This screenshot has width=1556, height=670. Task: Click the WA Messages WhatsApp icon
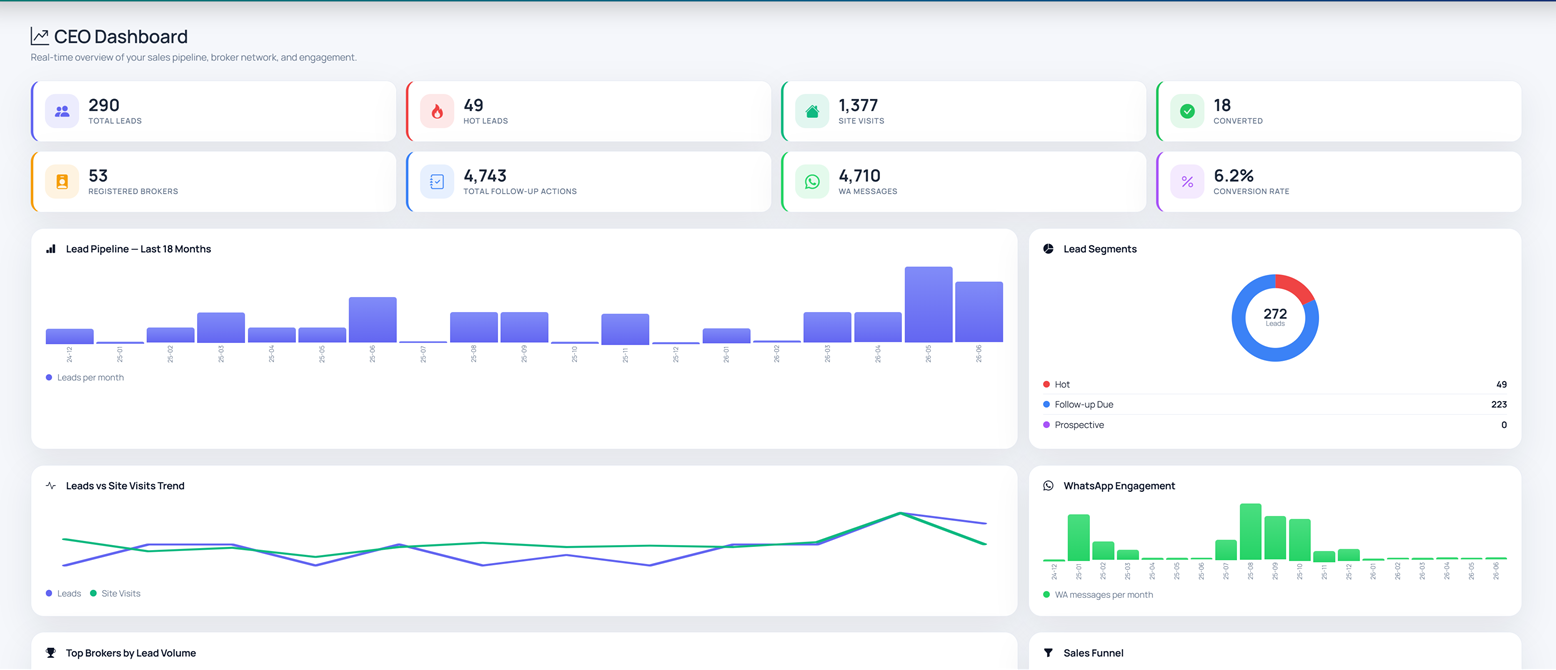(812, 182)
